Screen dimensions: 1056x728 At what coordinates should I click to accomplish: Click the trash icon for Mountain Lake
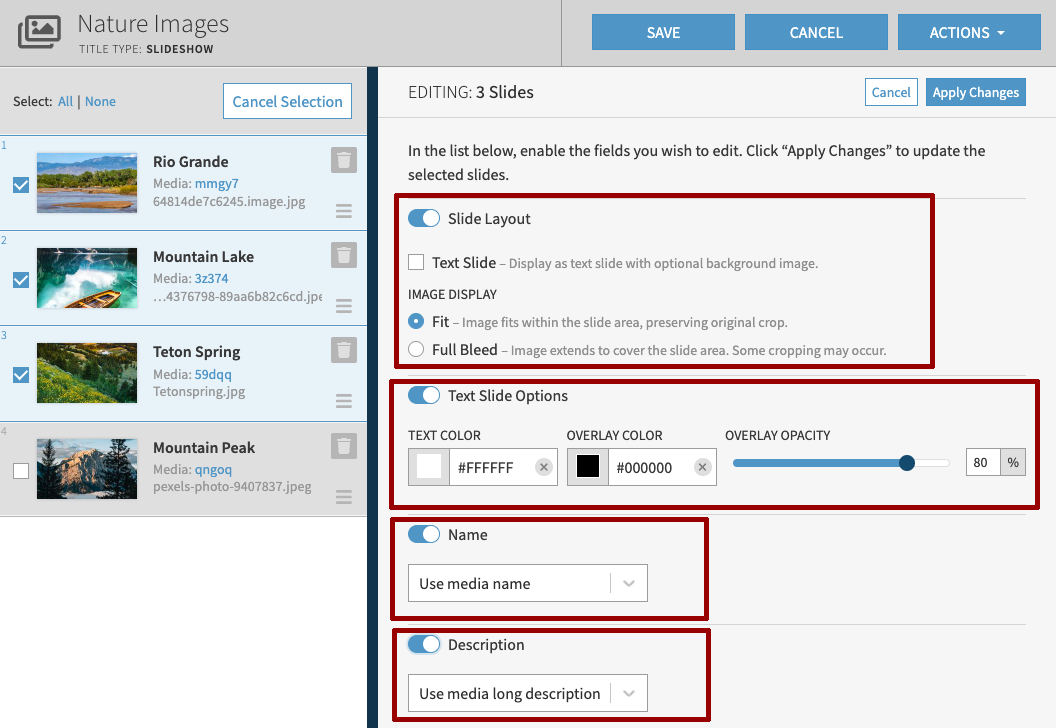pos(343,255)
